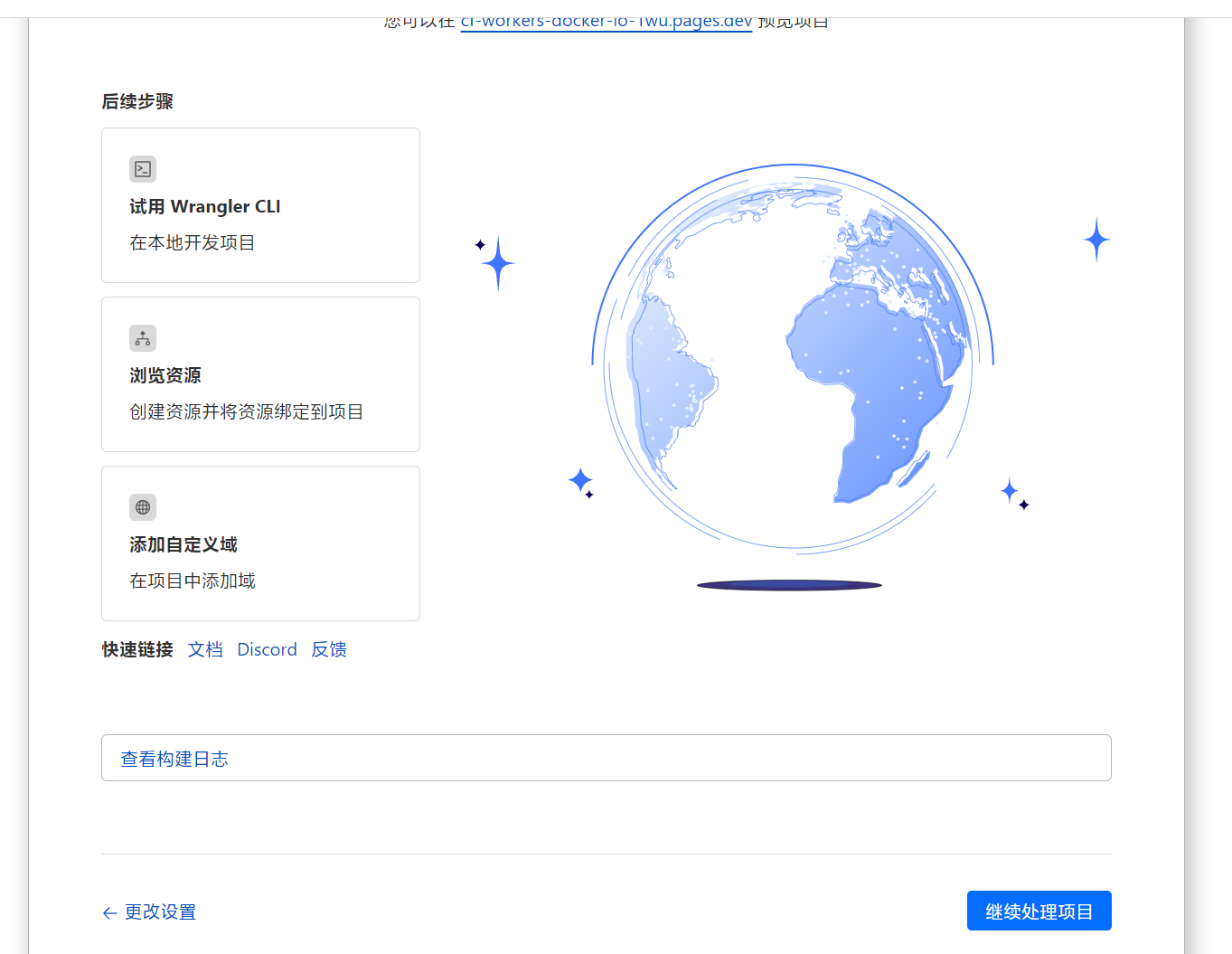1232x954 pixels.
Task: Click the Earth globe illustration
Action: tap(792, 358)
